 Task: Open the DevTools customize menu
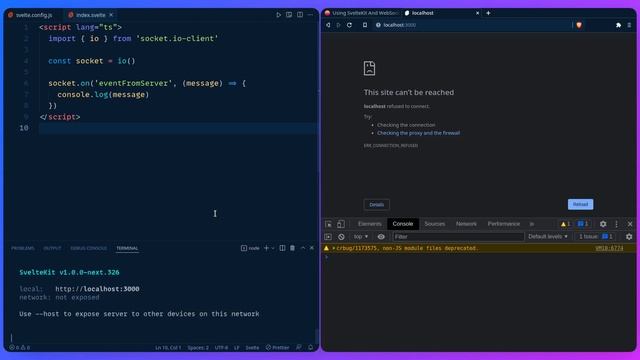616,224
